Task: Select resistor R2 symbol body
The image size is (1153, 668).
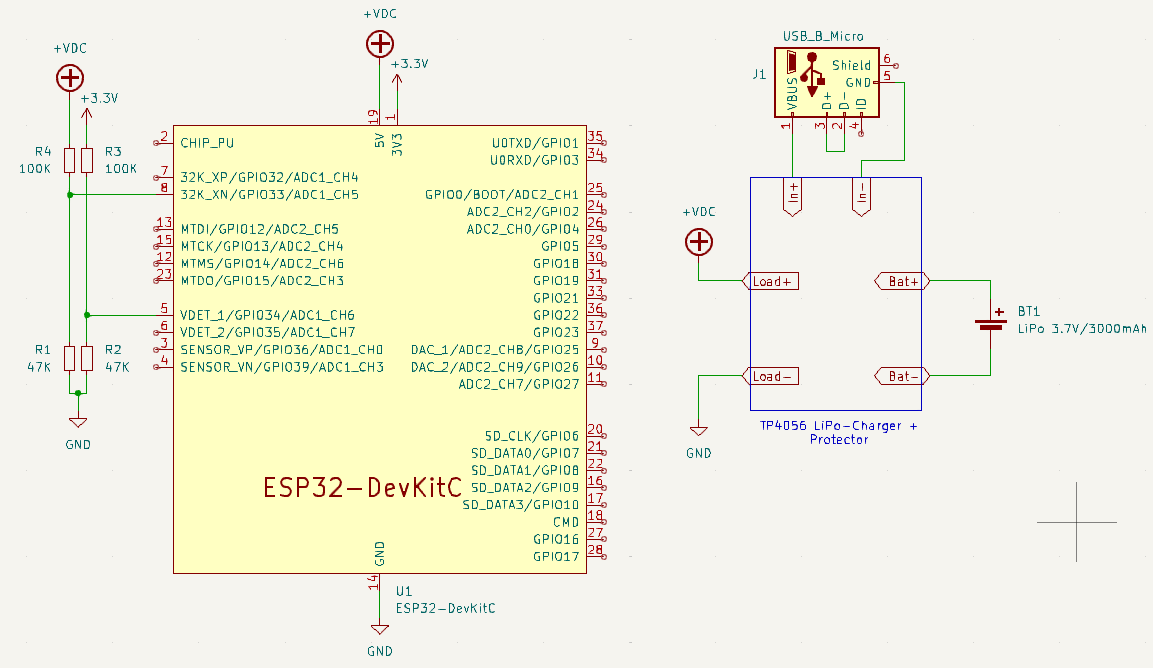Action: pos(87,358)
